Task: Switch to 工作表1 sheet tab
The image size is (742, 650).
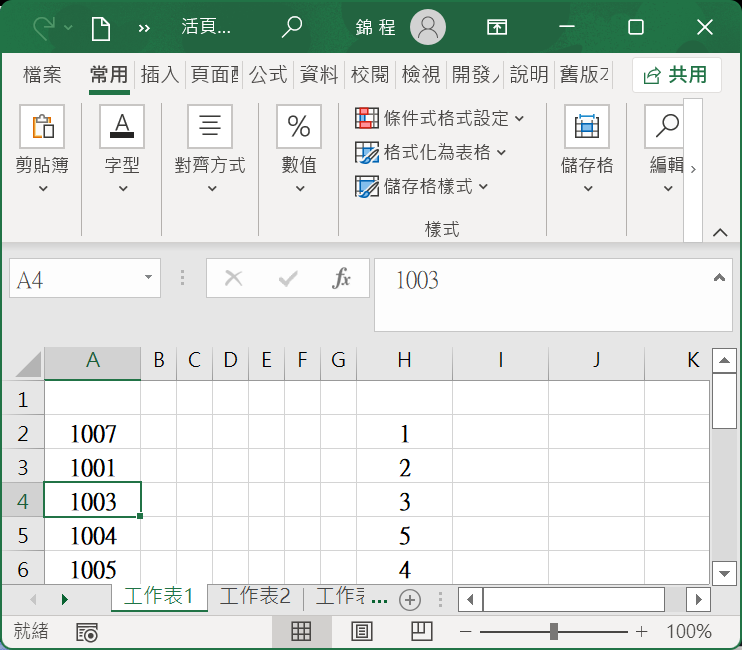Action: [159, 597]
